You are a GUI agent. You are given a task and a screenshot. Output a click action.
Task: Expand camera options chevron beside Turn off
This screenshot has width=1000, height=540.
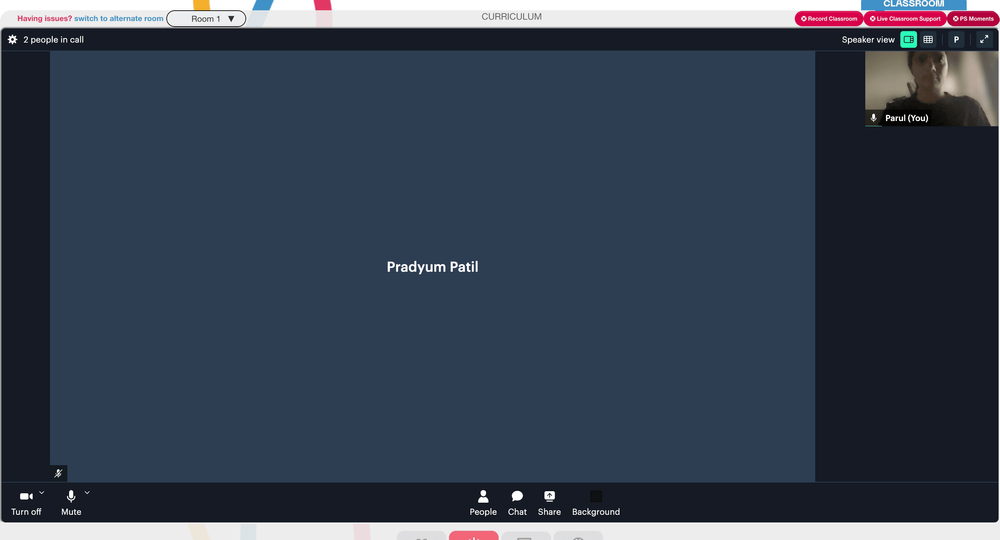[41, 492]
